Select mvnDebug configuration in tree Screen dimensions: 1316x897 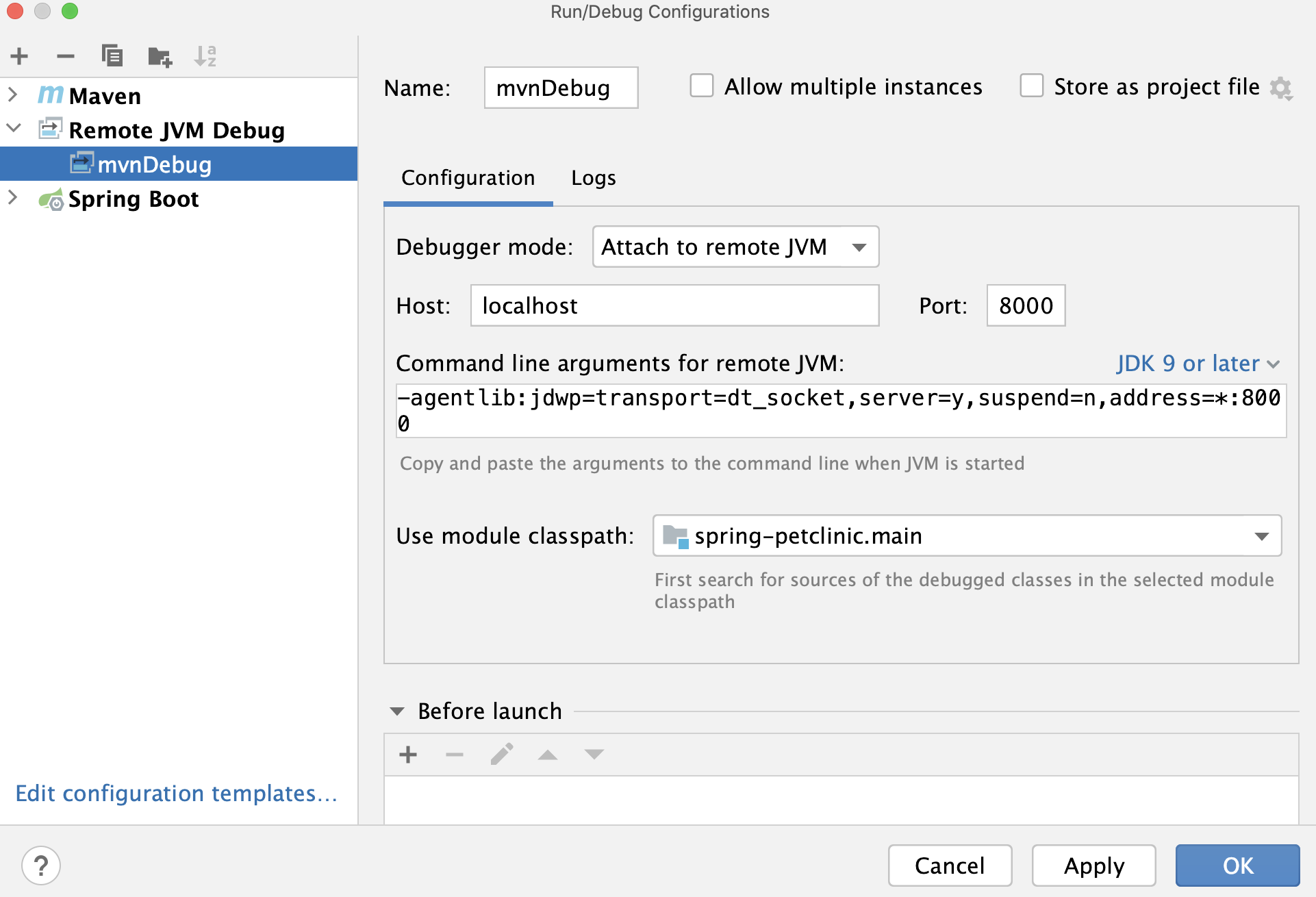(x=154, y=164)
